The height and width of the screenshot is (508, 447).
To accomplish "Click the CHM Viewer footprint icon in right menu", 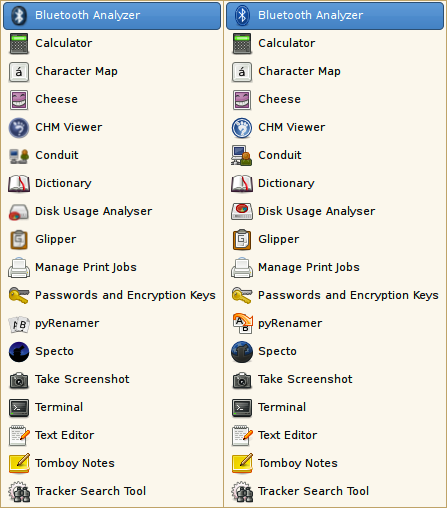I will tap(242, 128).
